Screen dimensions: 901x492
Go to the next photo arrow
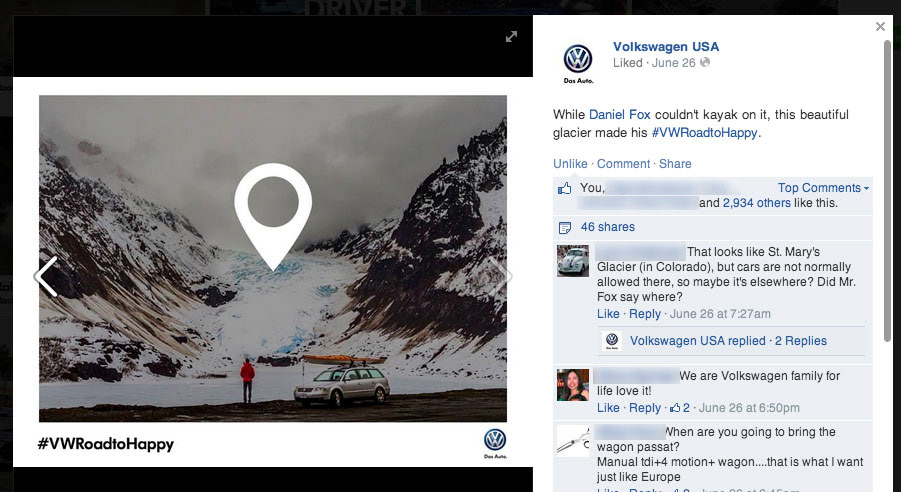coord(500,276)
